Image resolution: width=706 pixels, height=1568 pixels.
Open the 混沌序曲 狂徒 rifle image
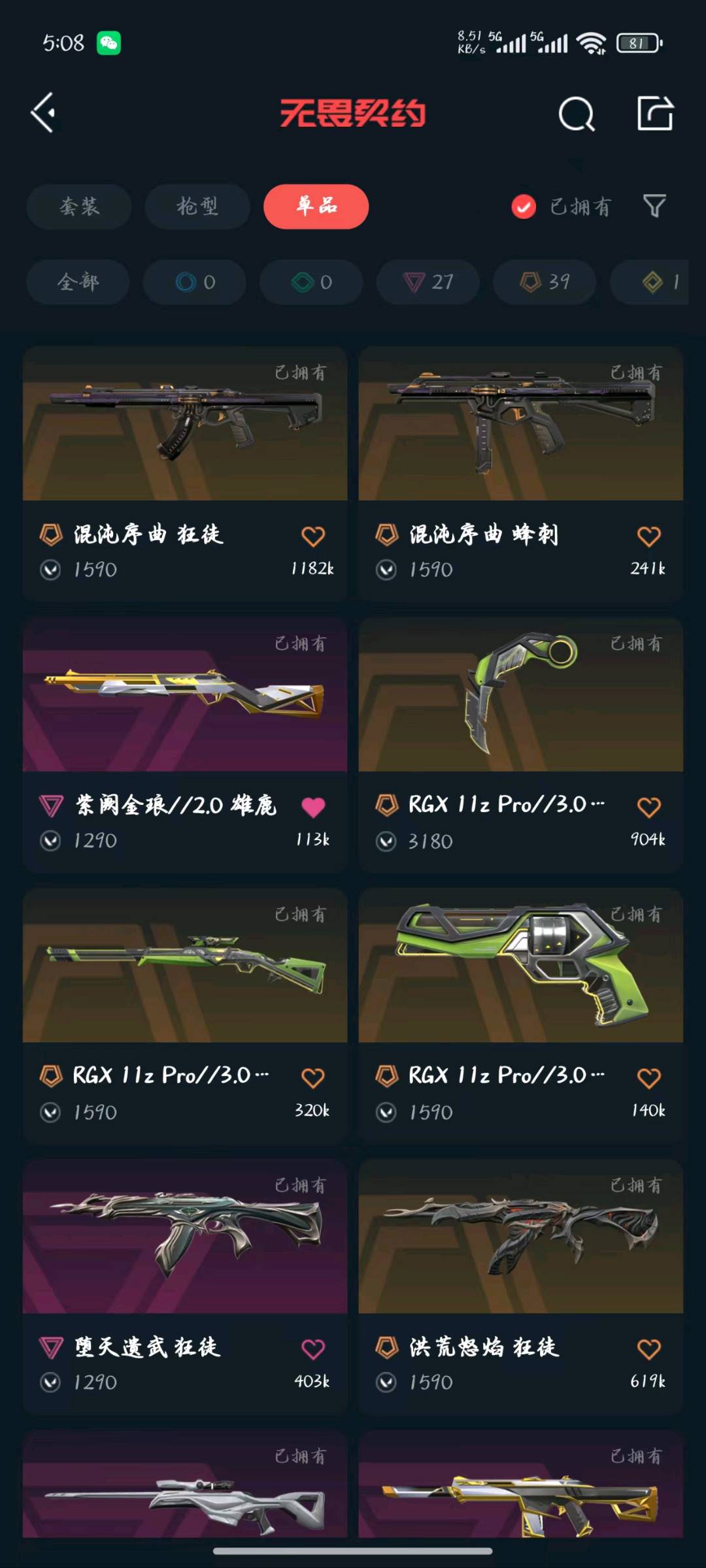click(185, 424)
